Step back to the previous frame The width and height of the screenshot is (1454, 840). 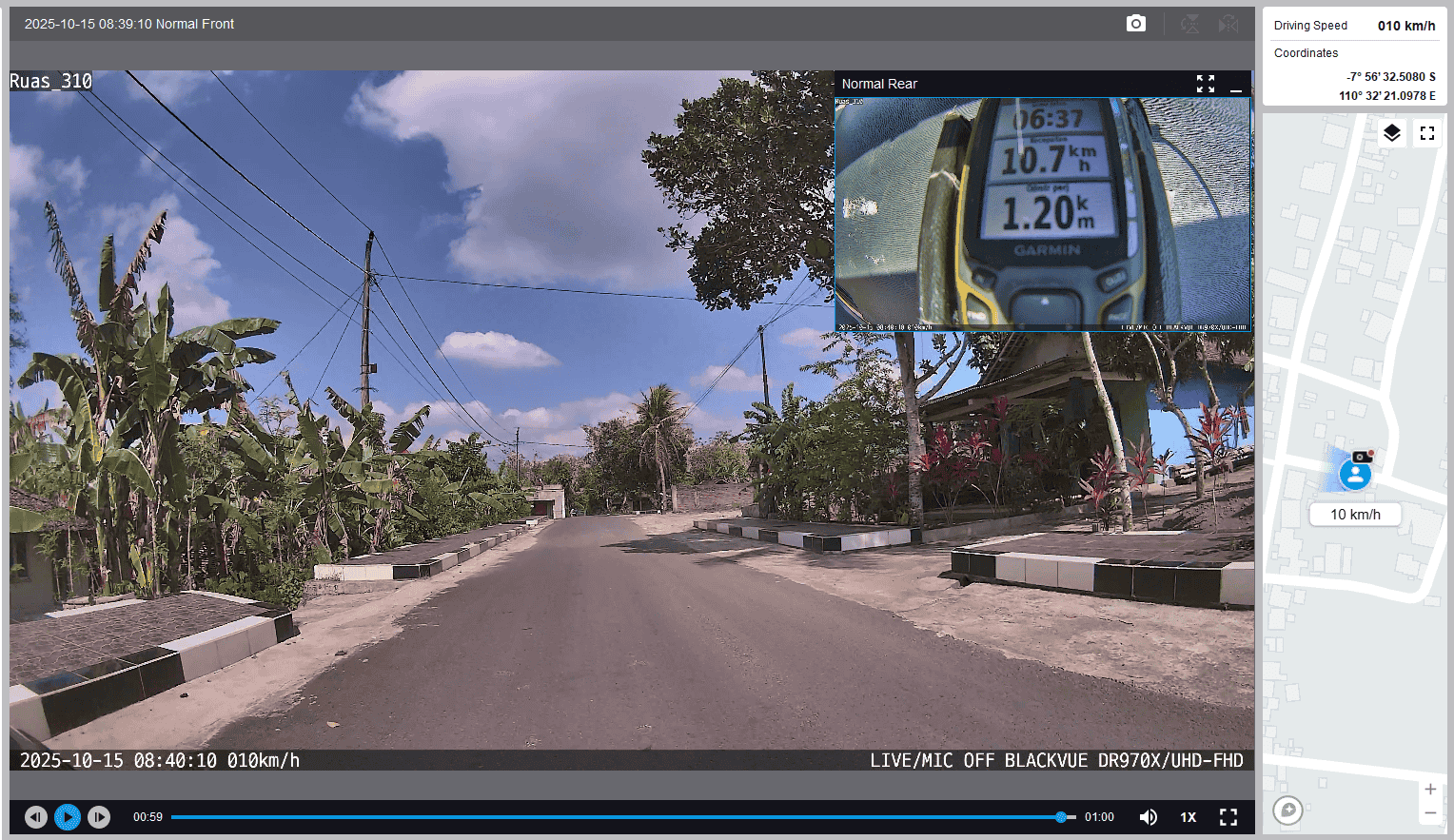[x=36, y=817]
